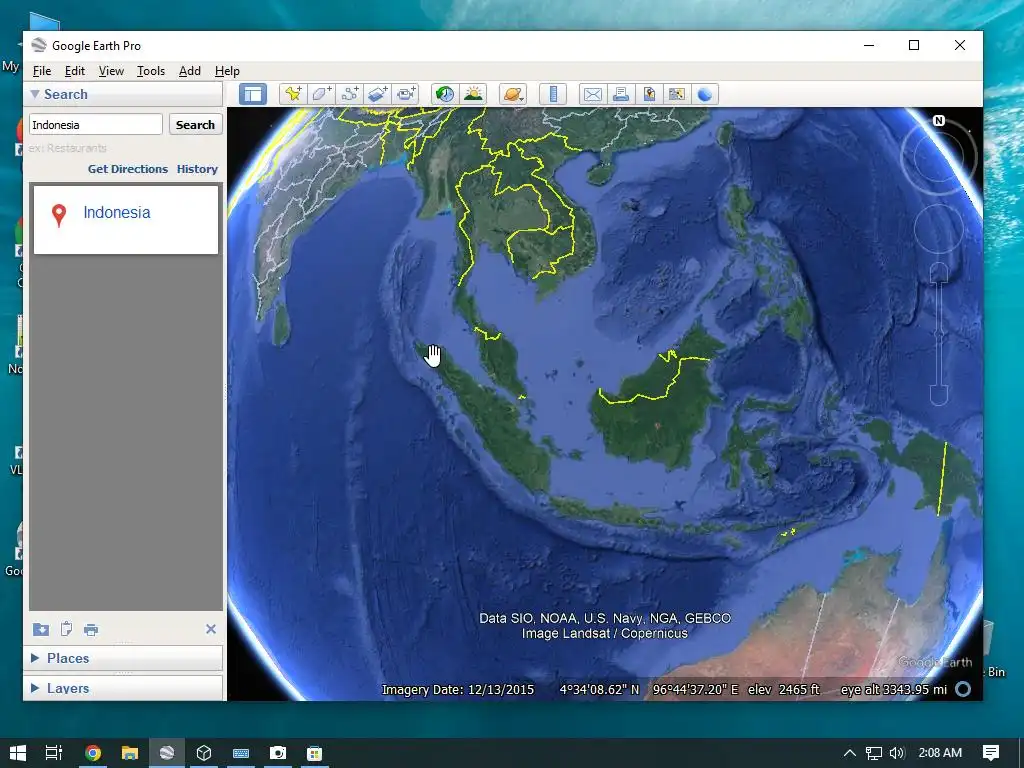1024x768 pixels.
Task: Show historical imagery clock icon
Action: click(x=445, y=94)
